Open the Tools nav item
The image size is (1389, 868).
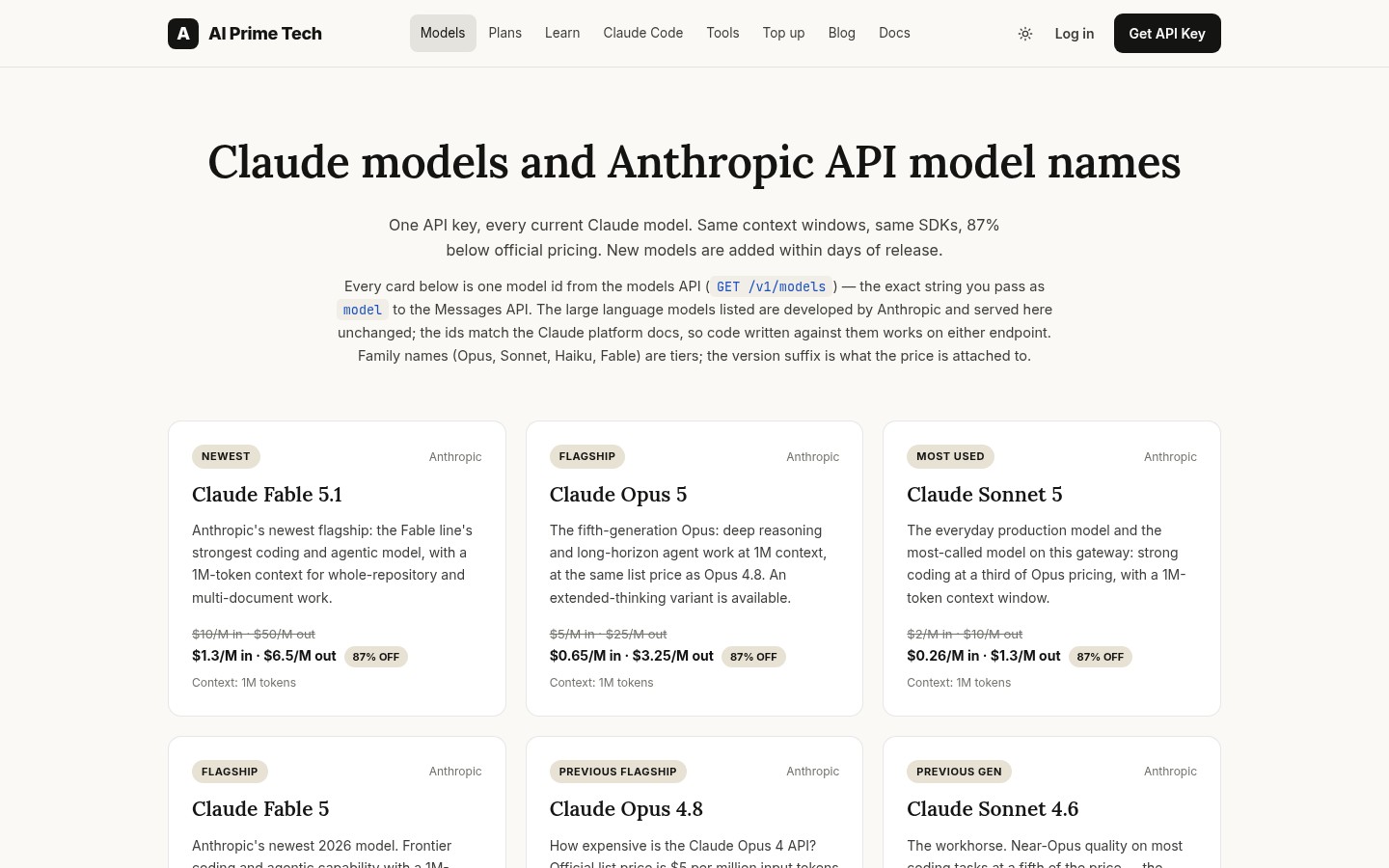(722, 33)
